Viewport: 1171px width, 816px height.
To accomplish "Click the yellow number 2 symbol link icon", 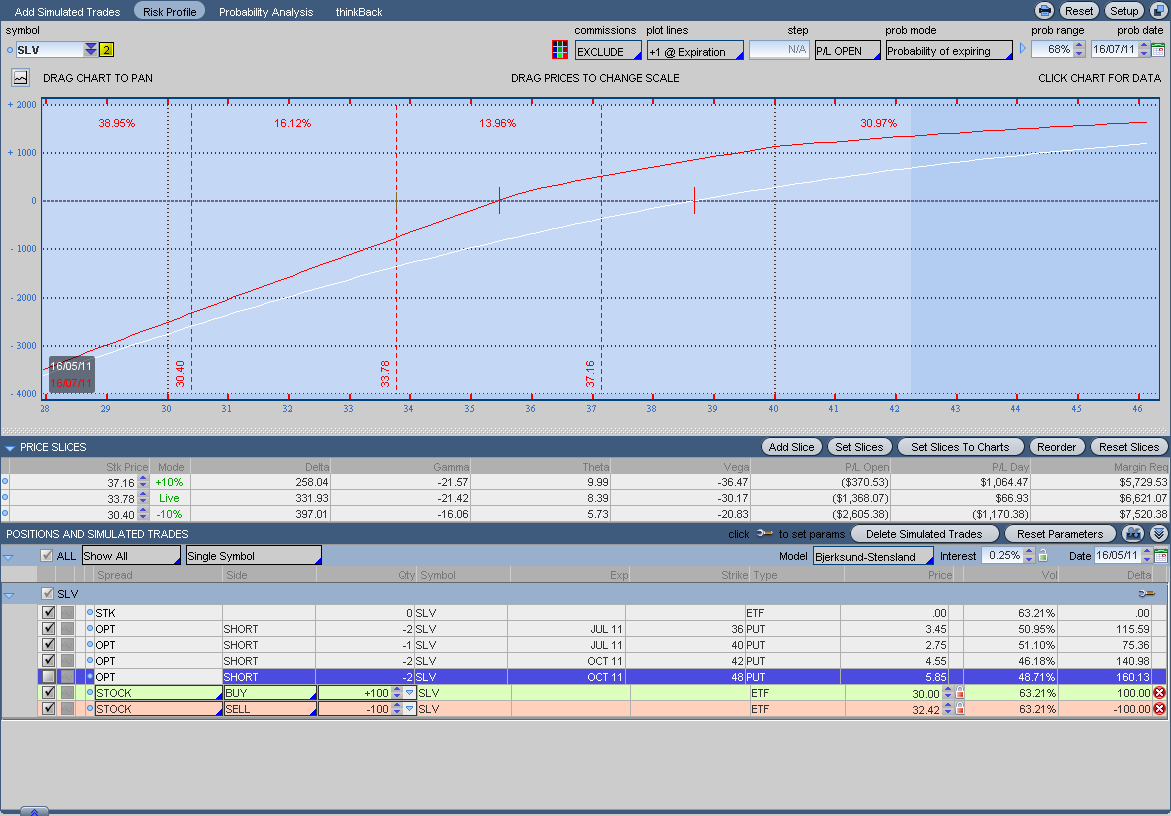I will tap(107, 50).
